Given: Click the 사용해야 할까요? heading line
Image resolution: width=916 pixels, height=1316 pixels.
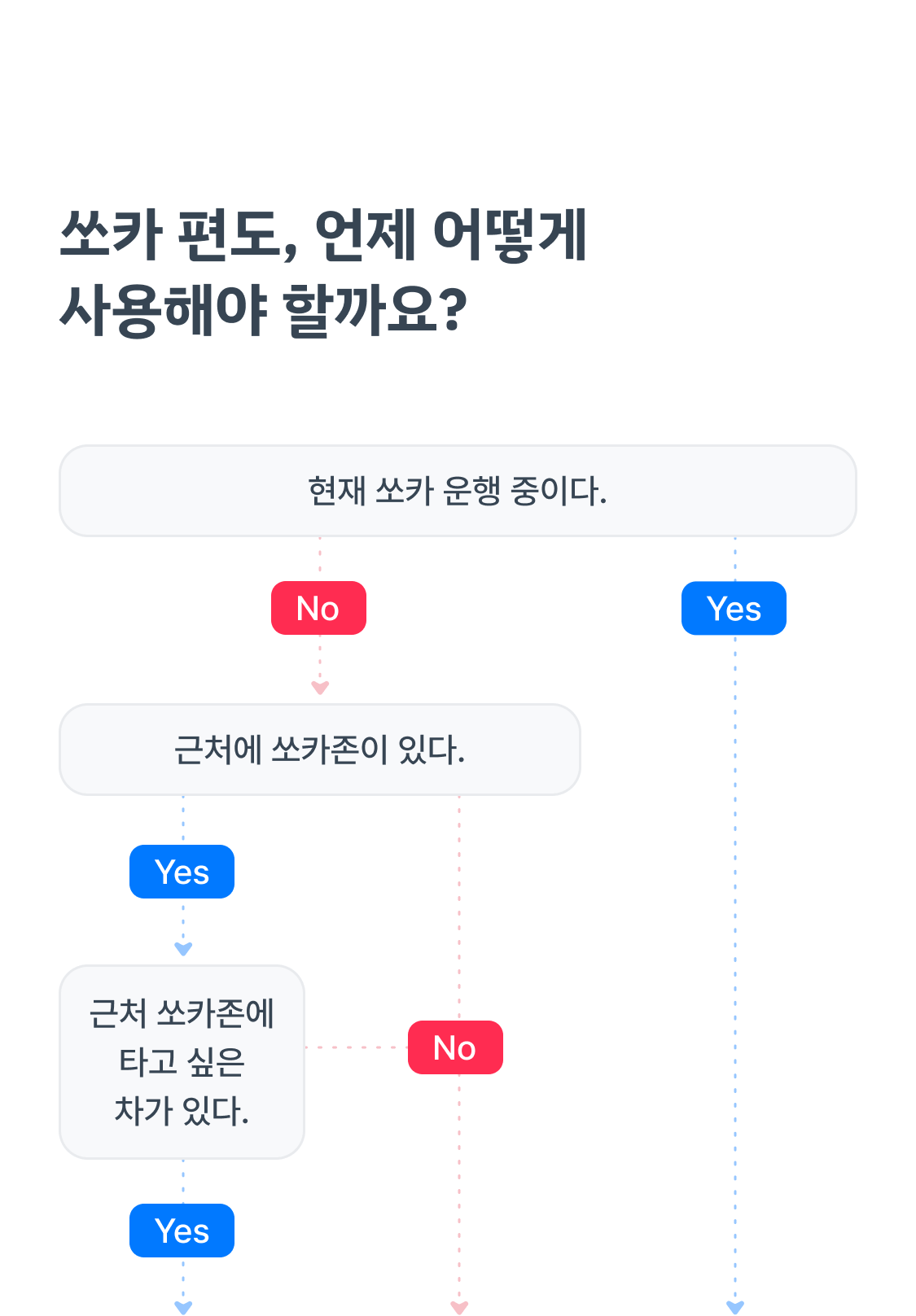Looking at the screenshot, I should click(264, 311).
